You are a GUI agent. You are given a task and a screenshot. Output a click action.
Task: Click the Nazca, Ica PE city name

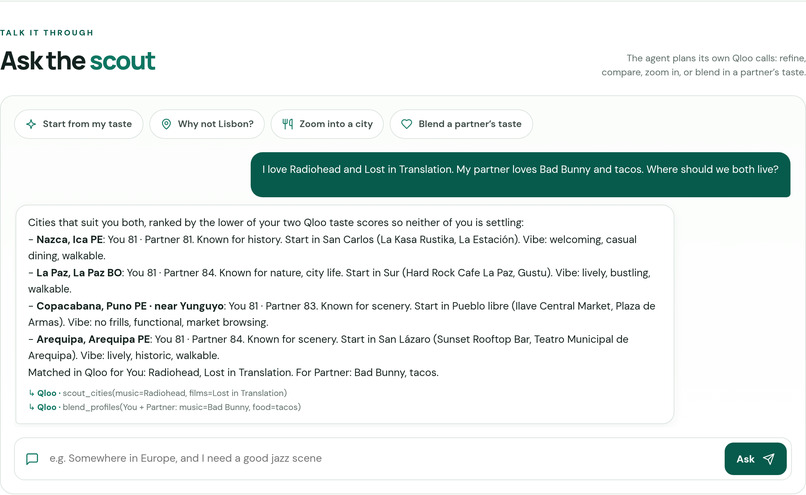coord(70,240)
